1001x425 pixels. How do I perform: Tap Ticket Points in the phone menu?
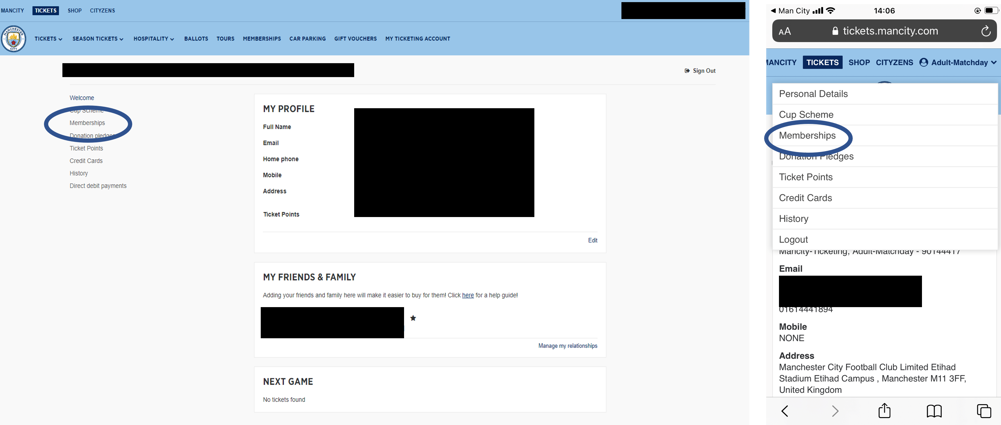click(x=885, y=177)
